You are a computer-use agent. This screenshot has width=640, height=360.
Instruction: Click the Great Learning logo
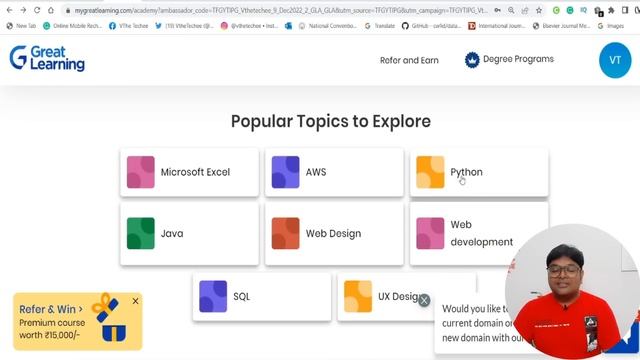(x=47, y=58)
